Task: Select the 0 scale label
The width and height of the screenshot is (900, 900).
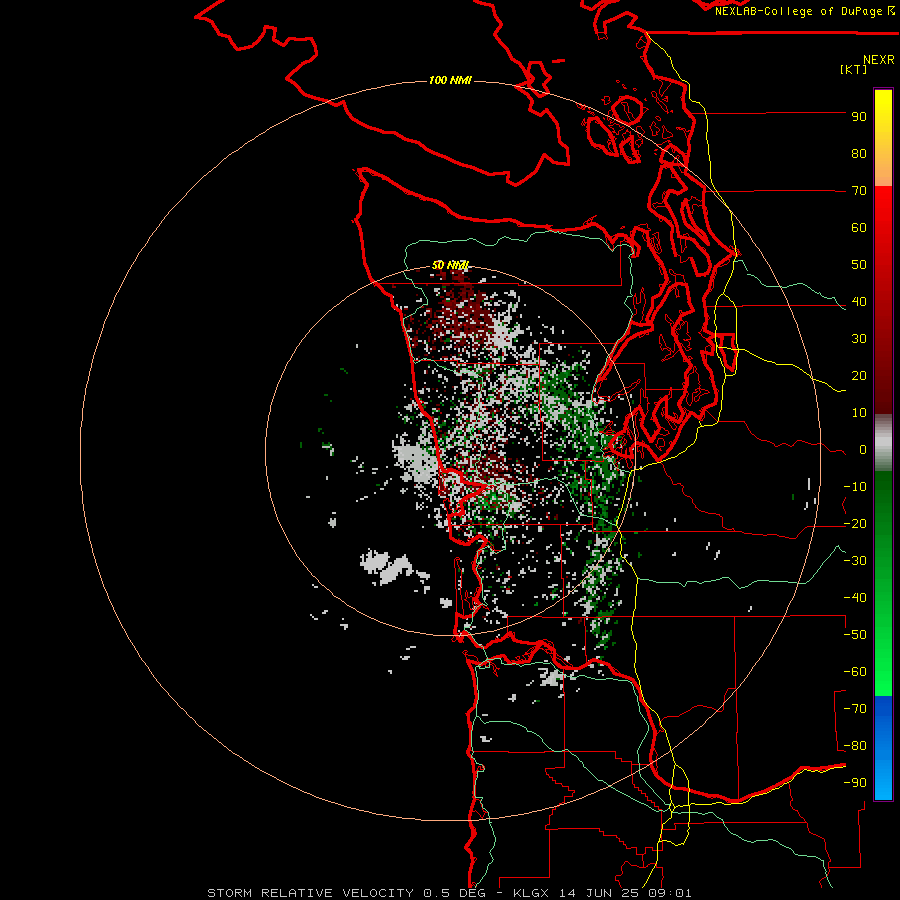Action: pos(863,450)
